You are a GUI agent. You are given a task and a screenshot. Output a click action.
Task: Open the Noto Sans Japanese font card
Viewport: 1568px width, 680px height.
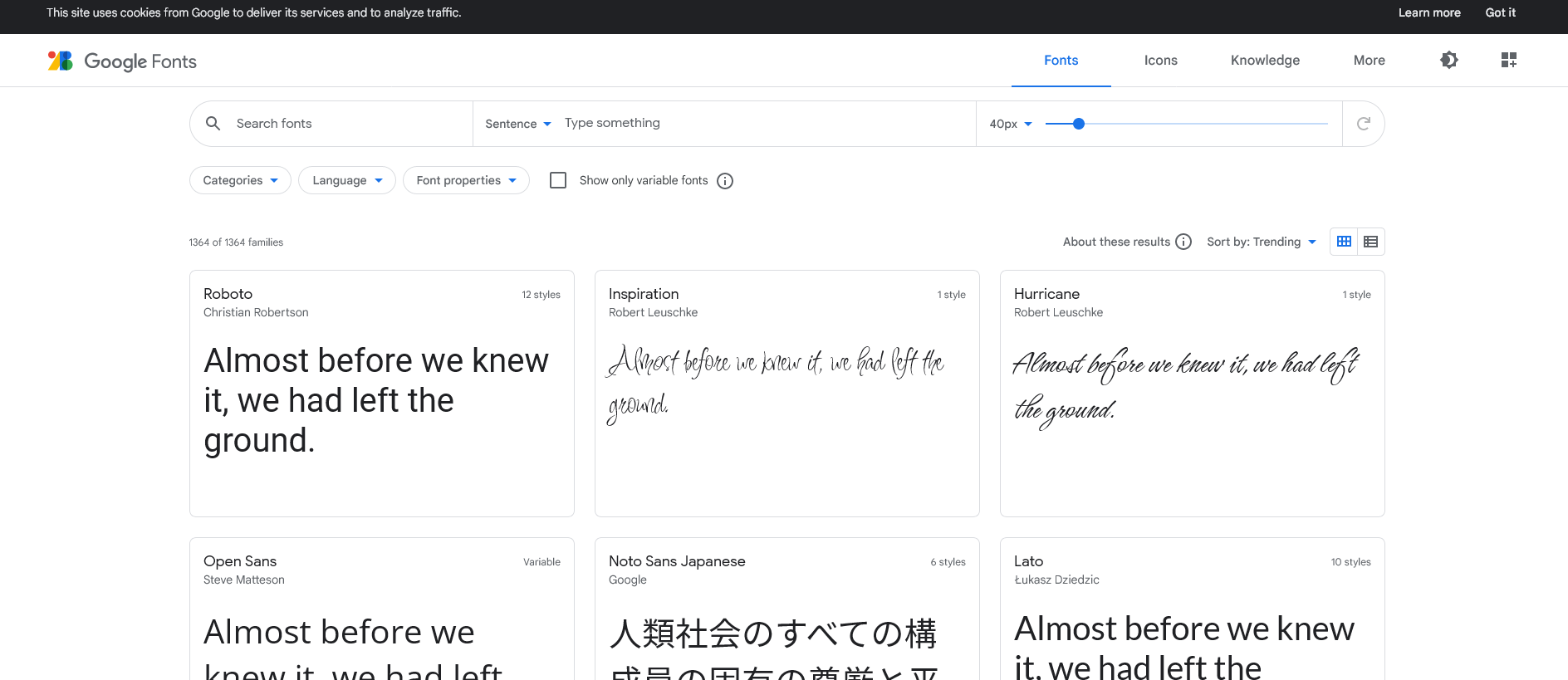coord(787,609)
